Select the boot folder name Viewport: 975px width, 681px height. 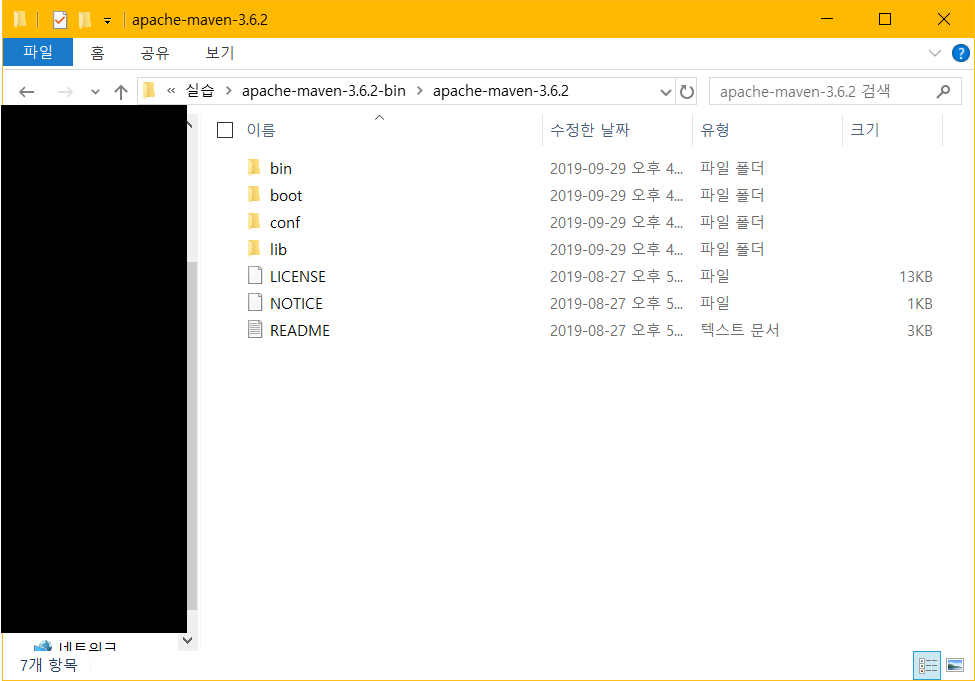[x=286, y=195]
